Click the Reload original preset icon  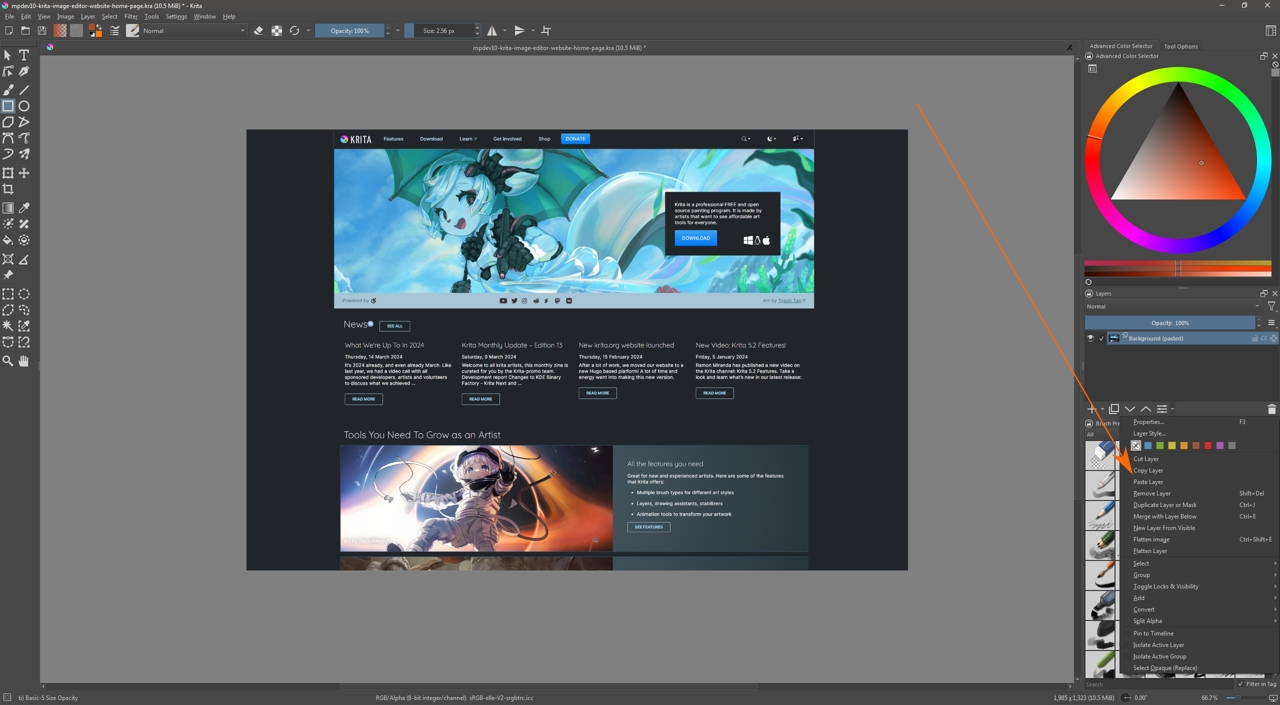tap(294, 31)
